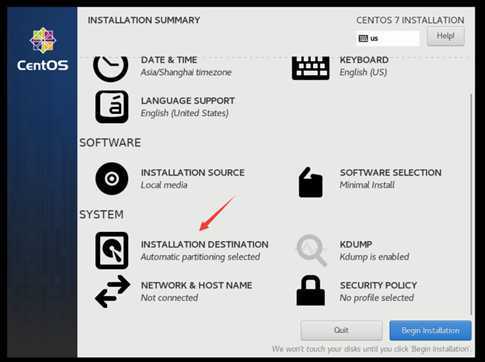Open the SOFTWARE SELECTION label

pyautogui.click(x=391, y=173)
